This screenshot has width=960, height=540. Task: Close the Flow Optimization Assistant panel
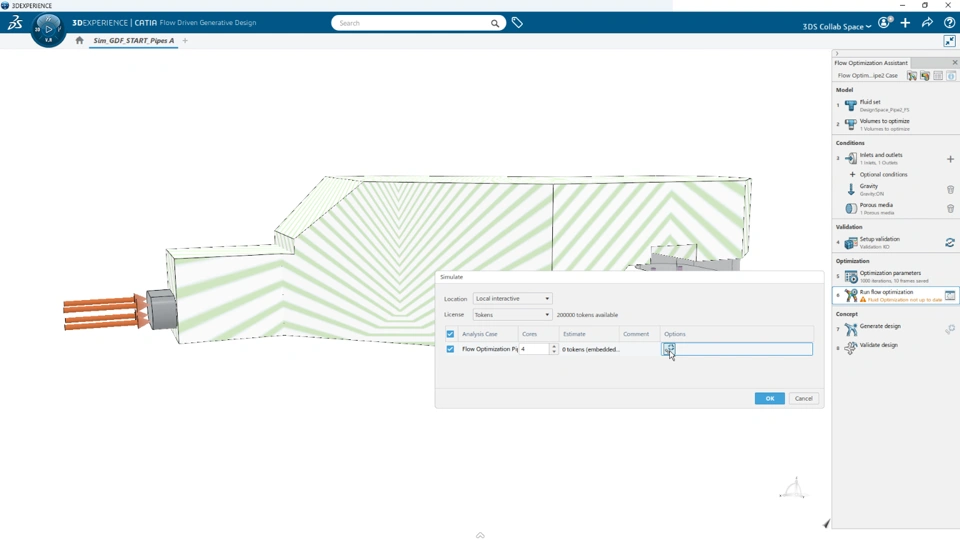[x=954, y=62]
